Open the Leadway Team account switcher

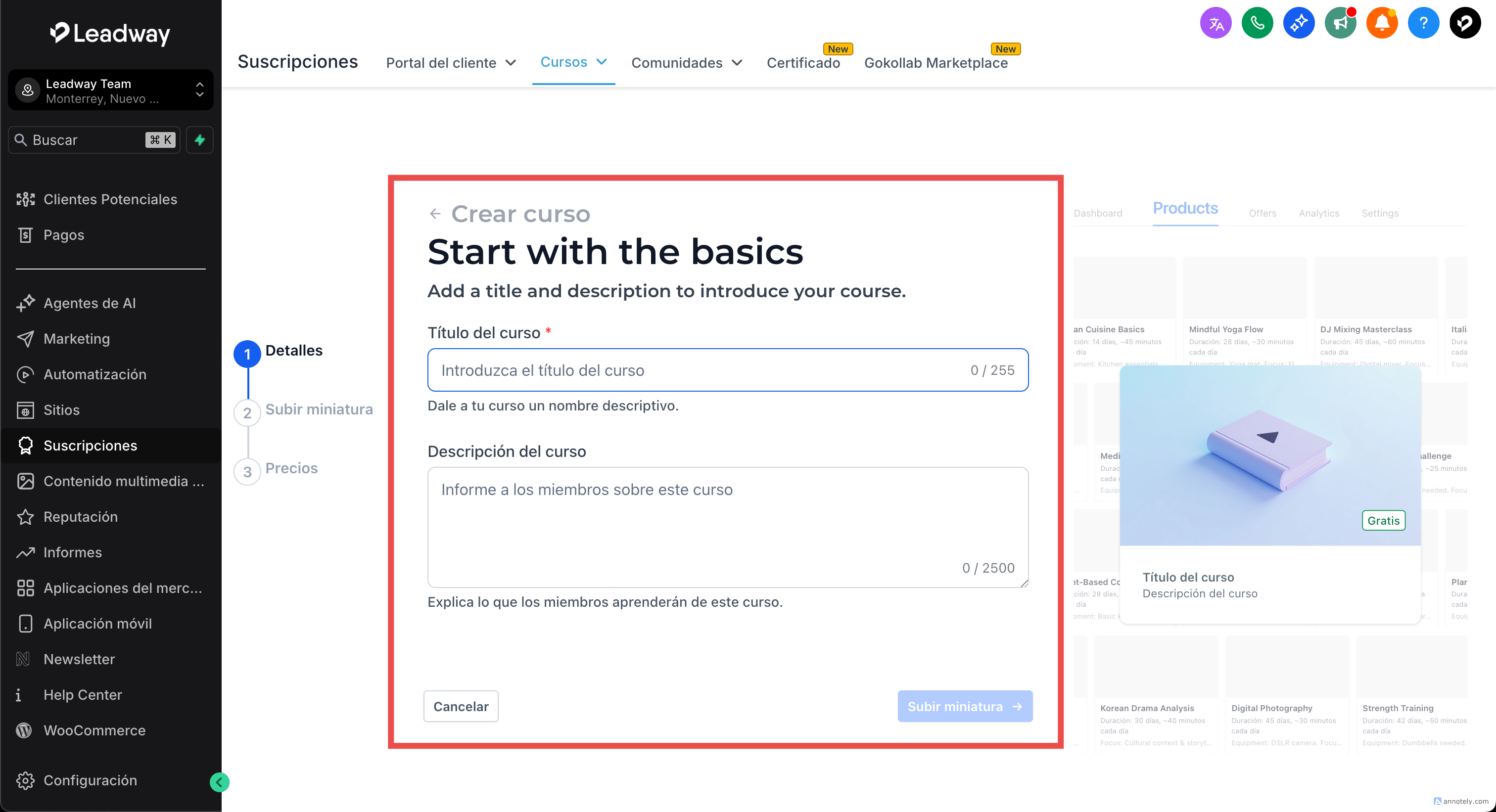pos(110,91)
